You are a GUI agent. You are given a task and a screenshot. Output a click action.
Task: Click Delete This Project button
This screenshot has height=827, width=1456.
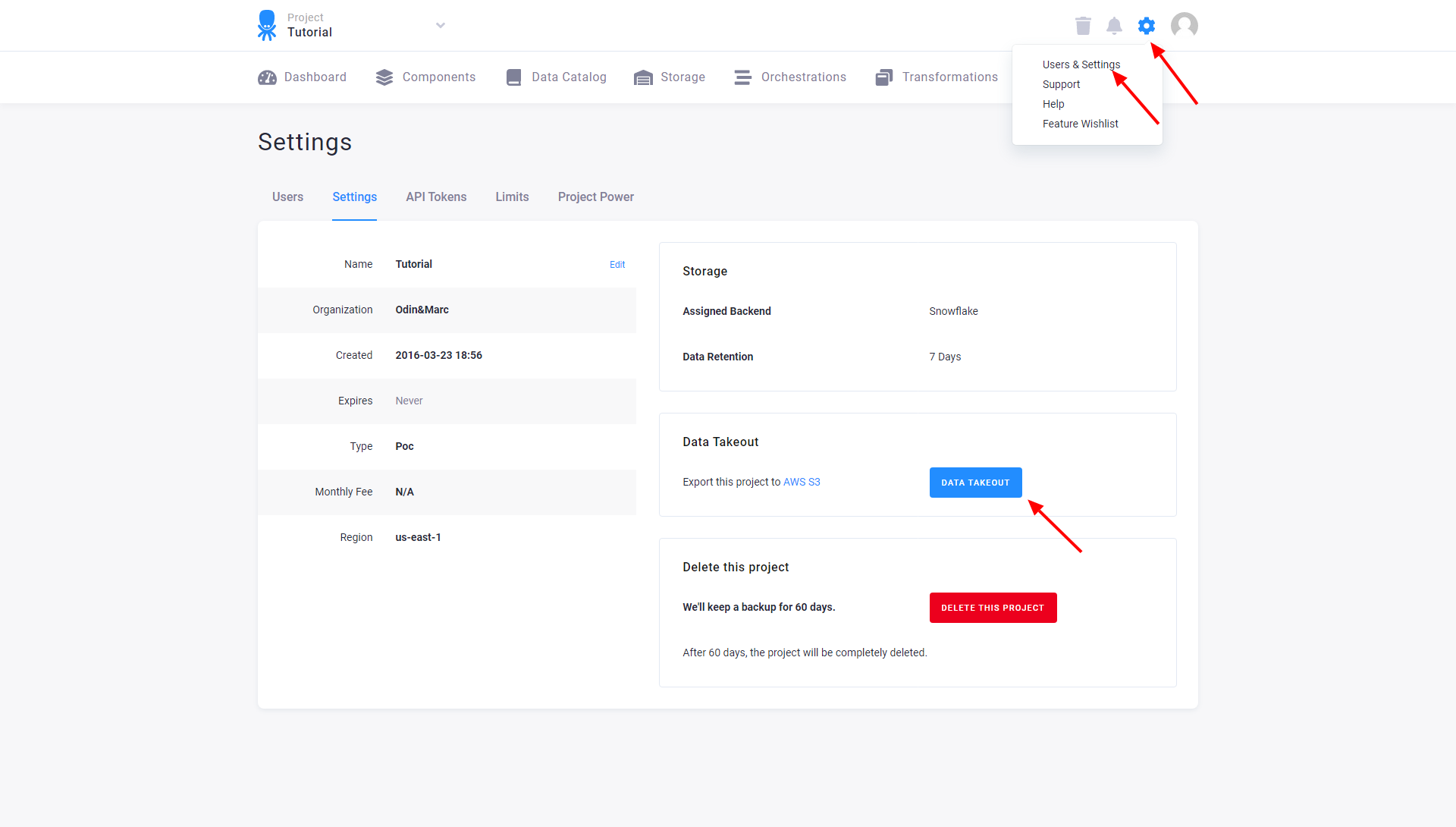[x=993, y=608]
